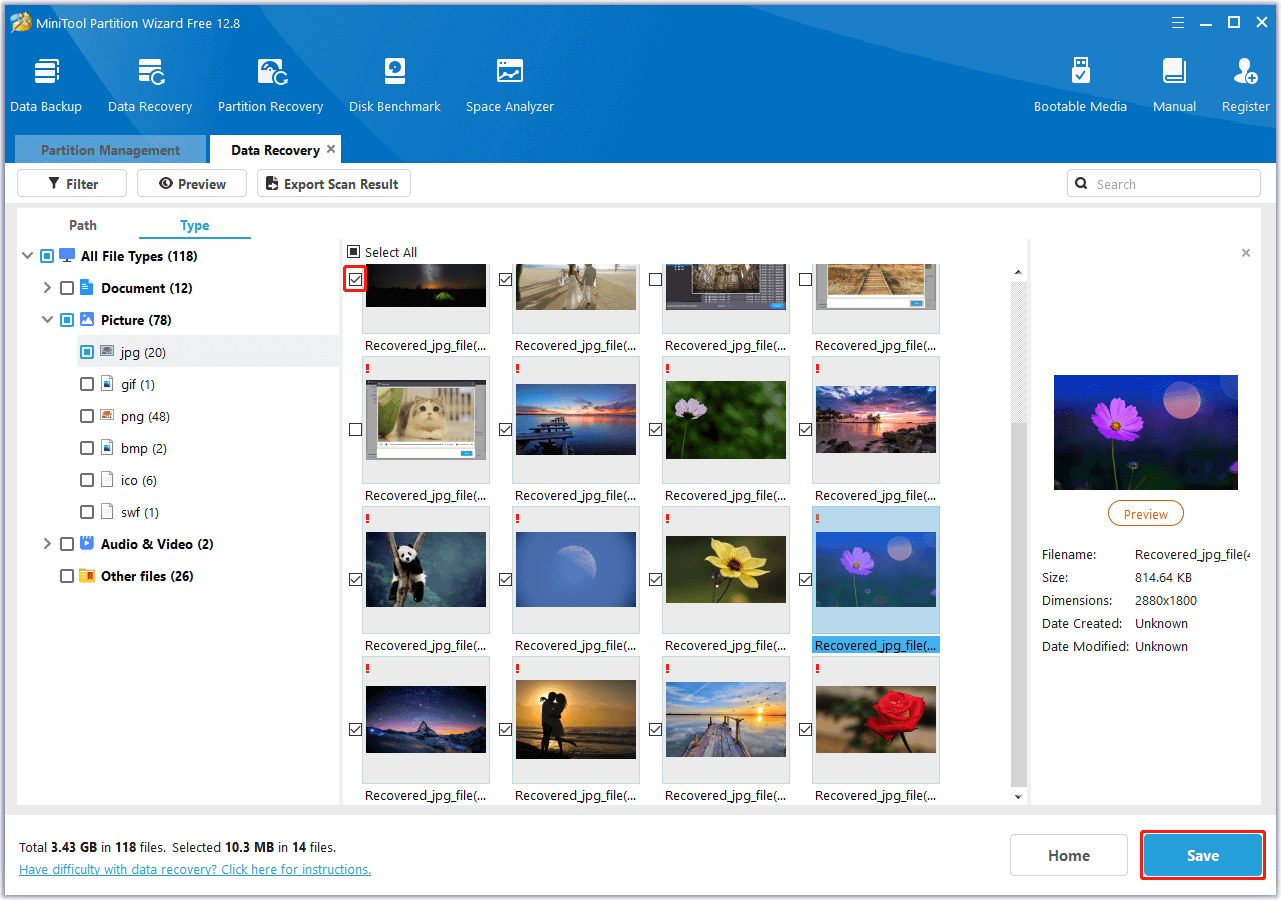Click the All File Types monitor icon
1281x900 pixels.
click(67, 256)
